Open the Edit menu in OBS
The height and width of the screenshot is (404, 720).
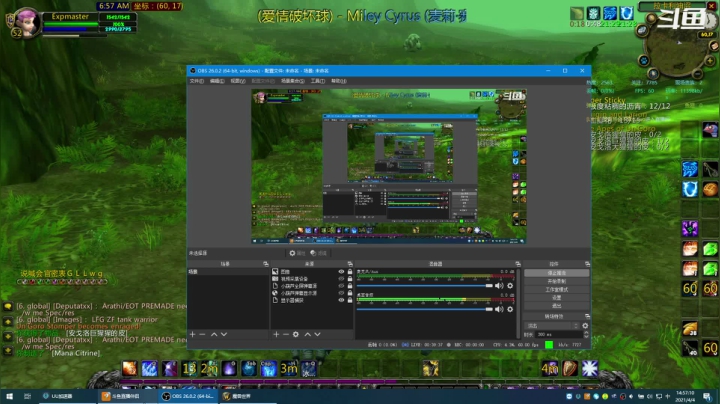tap(217, 81)
